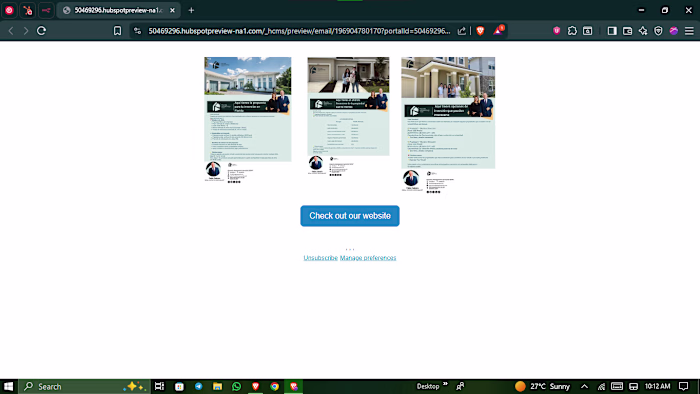Click the share icon in address bar
The image size is (700, 394).
(x=462, y=31)
